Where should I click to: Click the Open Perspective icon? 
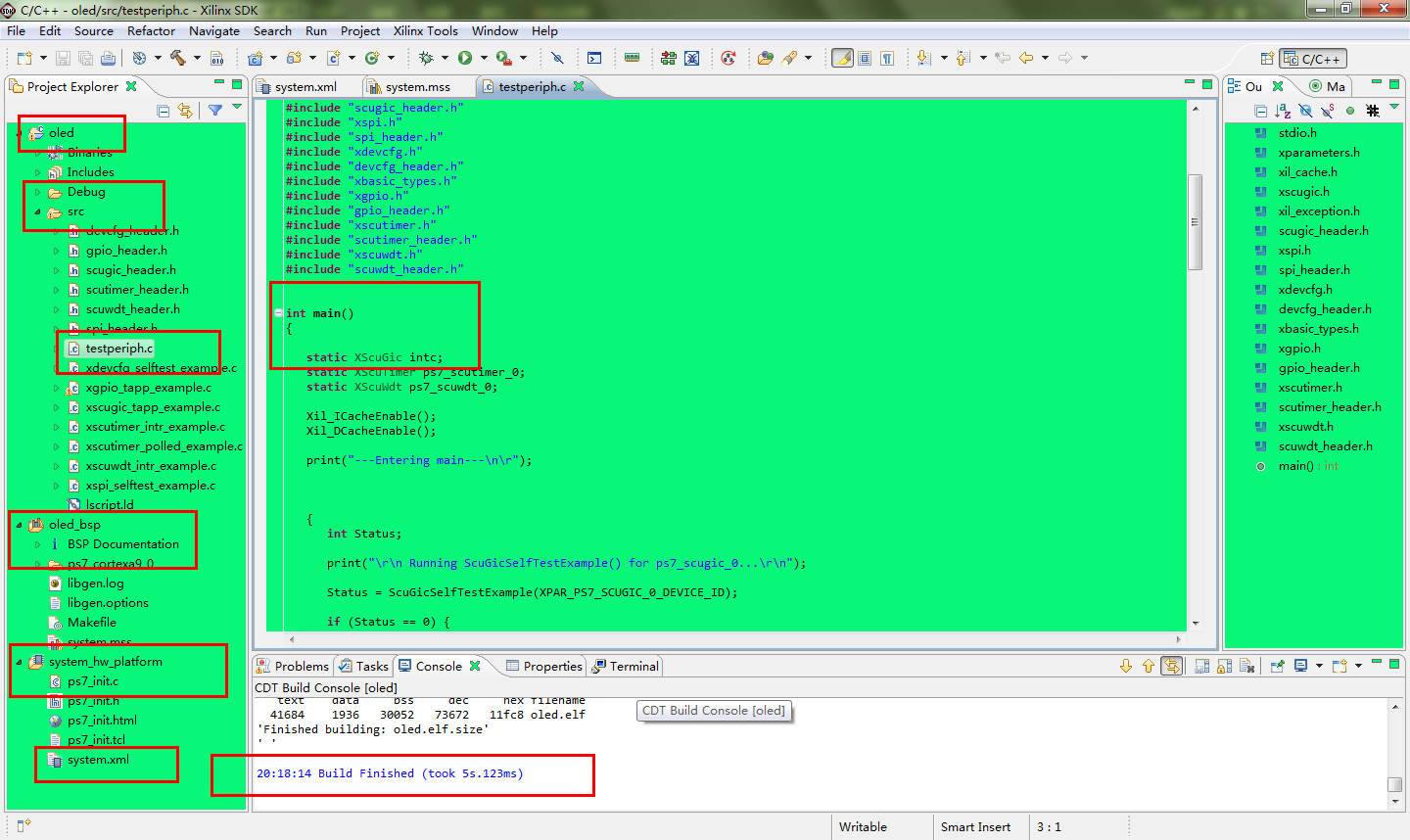[1267, 59]
